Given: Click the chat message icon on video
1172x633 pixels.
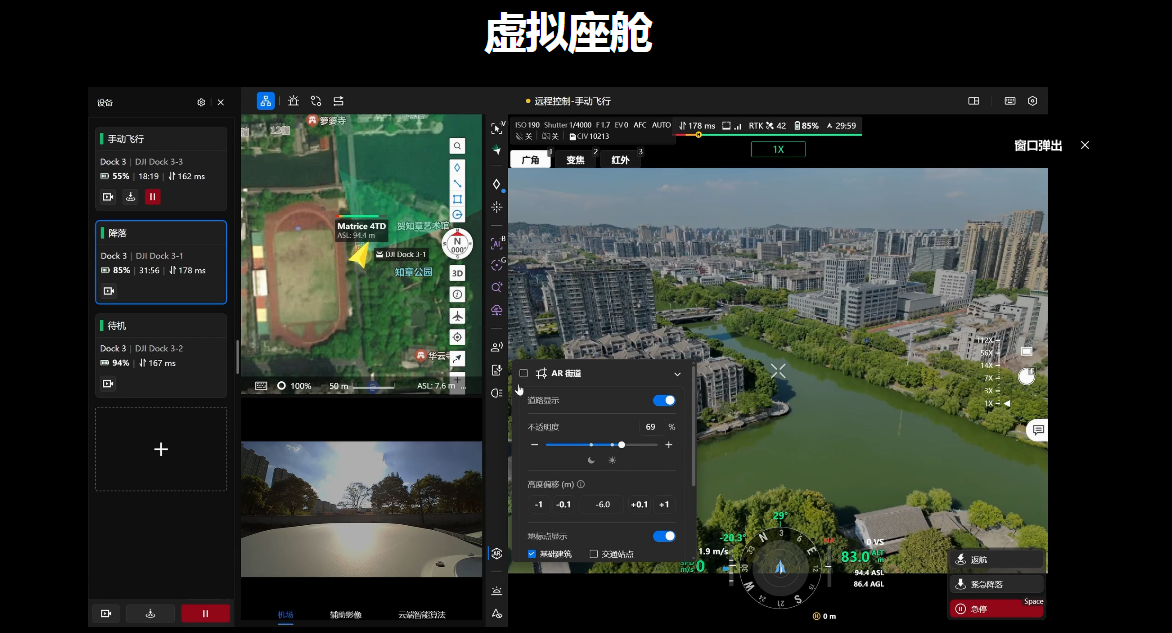Looking at the screenshot, I should (x=1038, y=430).
